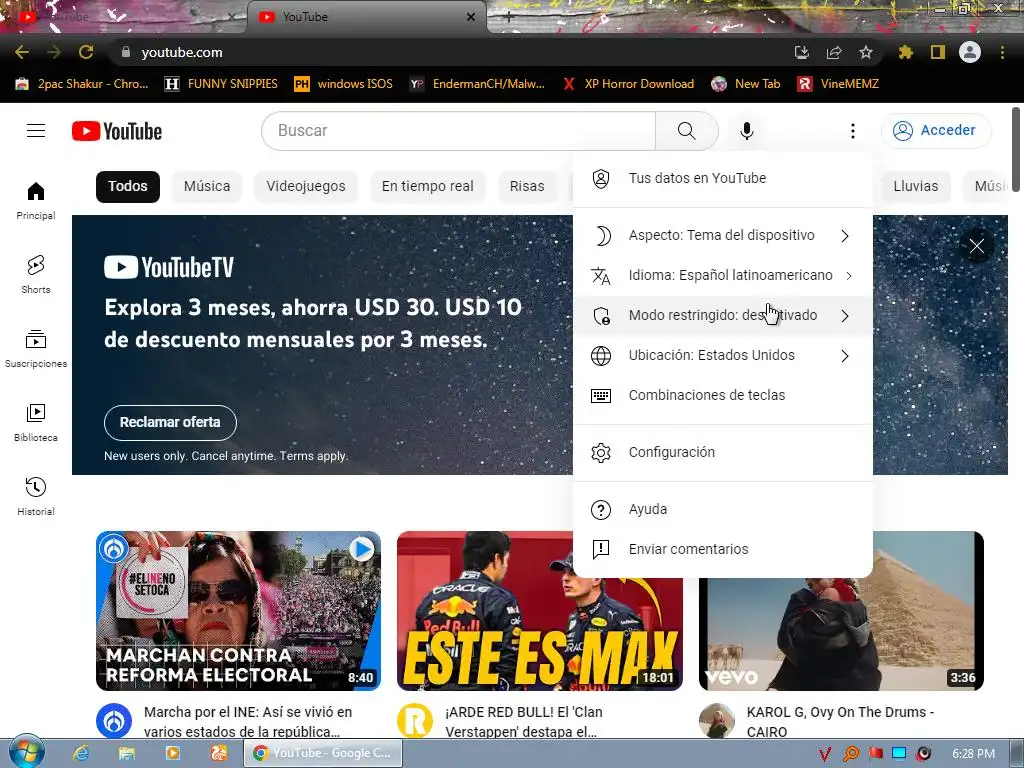This screenshot has width=1024, height=768.
Task: Start voice search with the microphone icon
Action: [746, 131]
